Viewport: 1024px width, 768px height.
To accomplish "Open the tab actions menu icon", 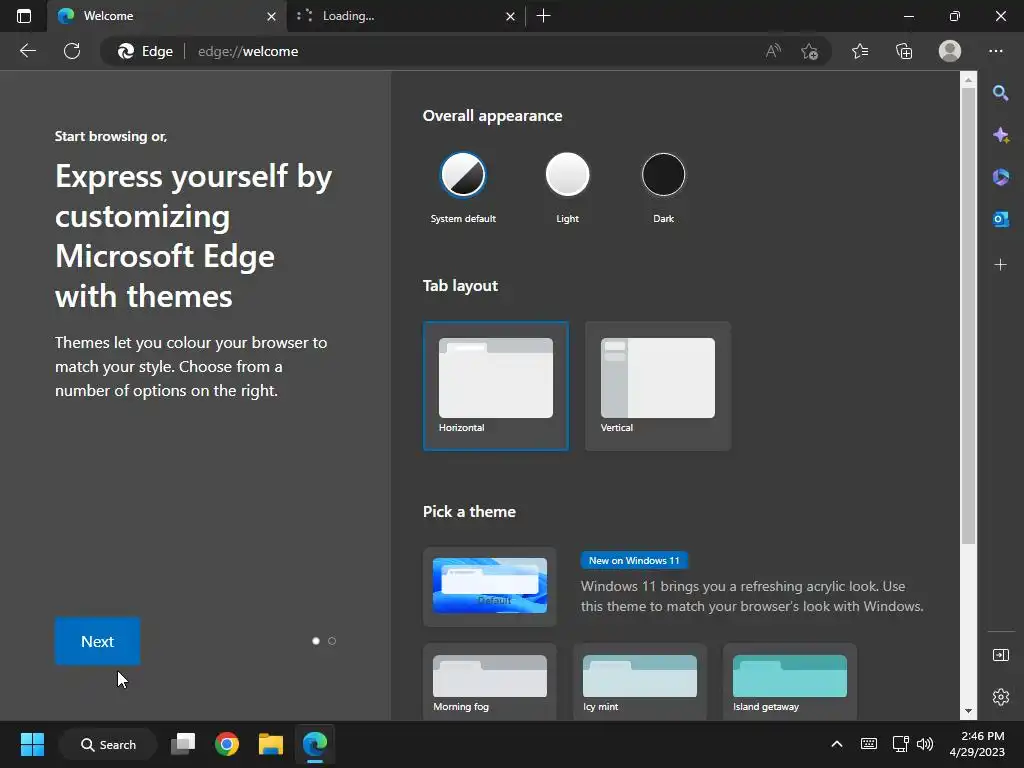I will point(24,16).
